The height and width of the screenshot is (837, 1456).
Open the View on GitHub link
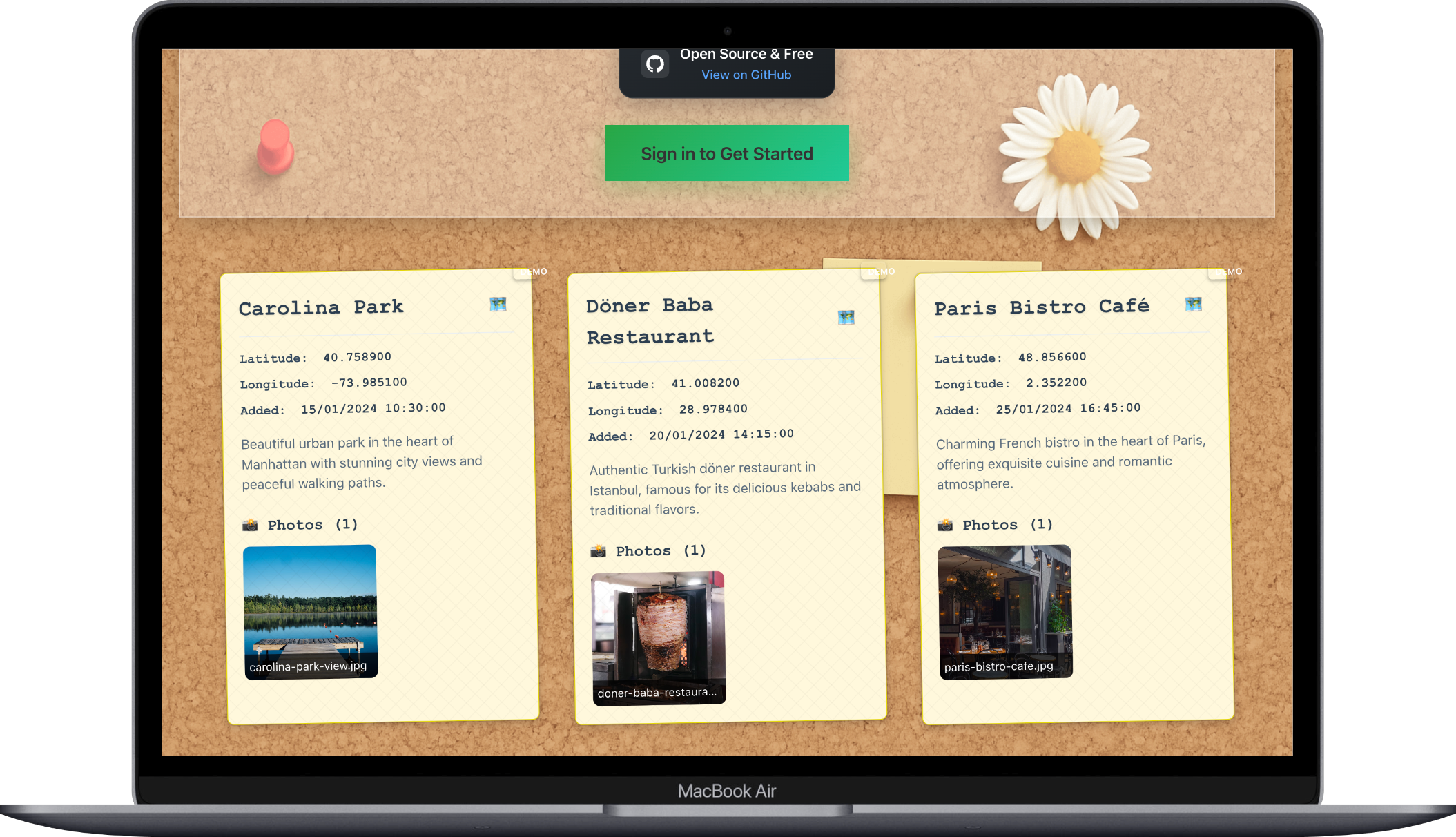point(746,75)
